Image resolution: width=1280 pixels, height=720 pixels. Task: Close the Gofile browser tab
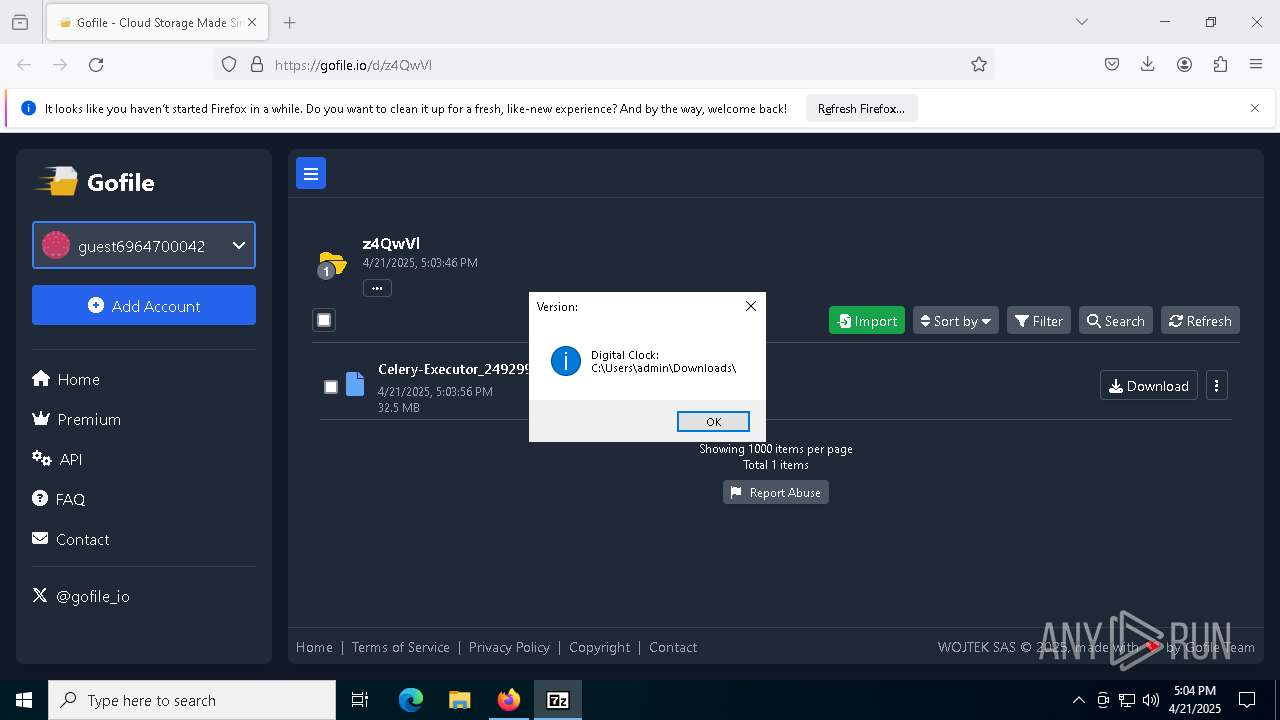coord(251,22)
